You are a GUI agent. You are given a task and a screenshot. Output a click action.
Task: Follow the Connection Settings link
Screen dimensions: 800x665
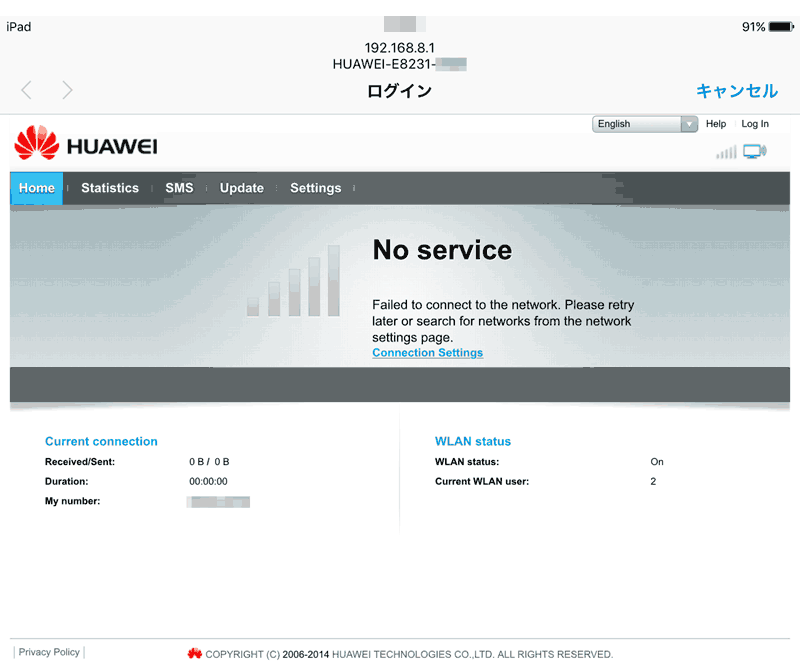tap(427, 353)
